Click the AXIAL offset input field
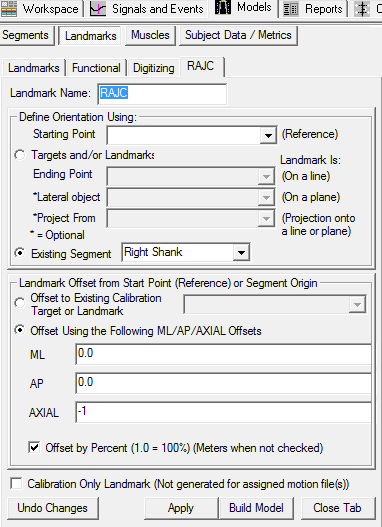This screenshot has width=382, height=527. click(x=224, y=412)
